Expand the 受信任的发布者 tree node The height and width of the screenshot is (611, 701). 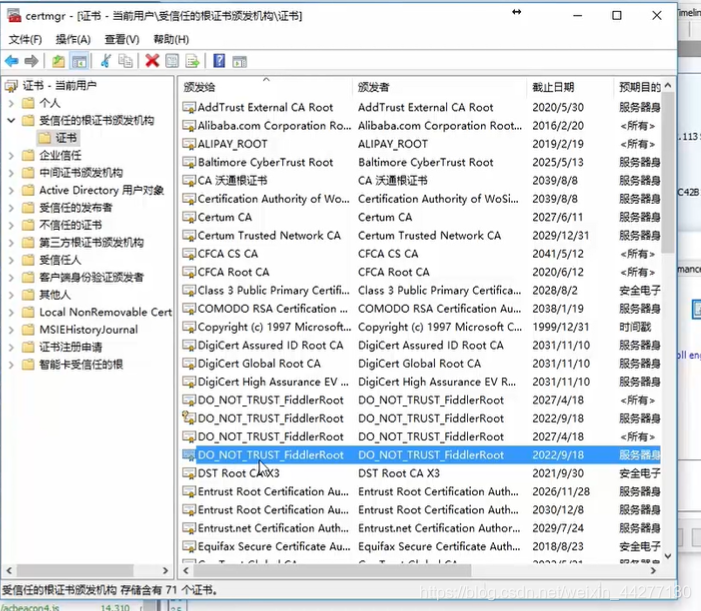11,208
